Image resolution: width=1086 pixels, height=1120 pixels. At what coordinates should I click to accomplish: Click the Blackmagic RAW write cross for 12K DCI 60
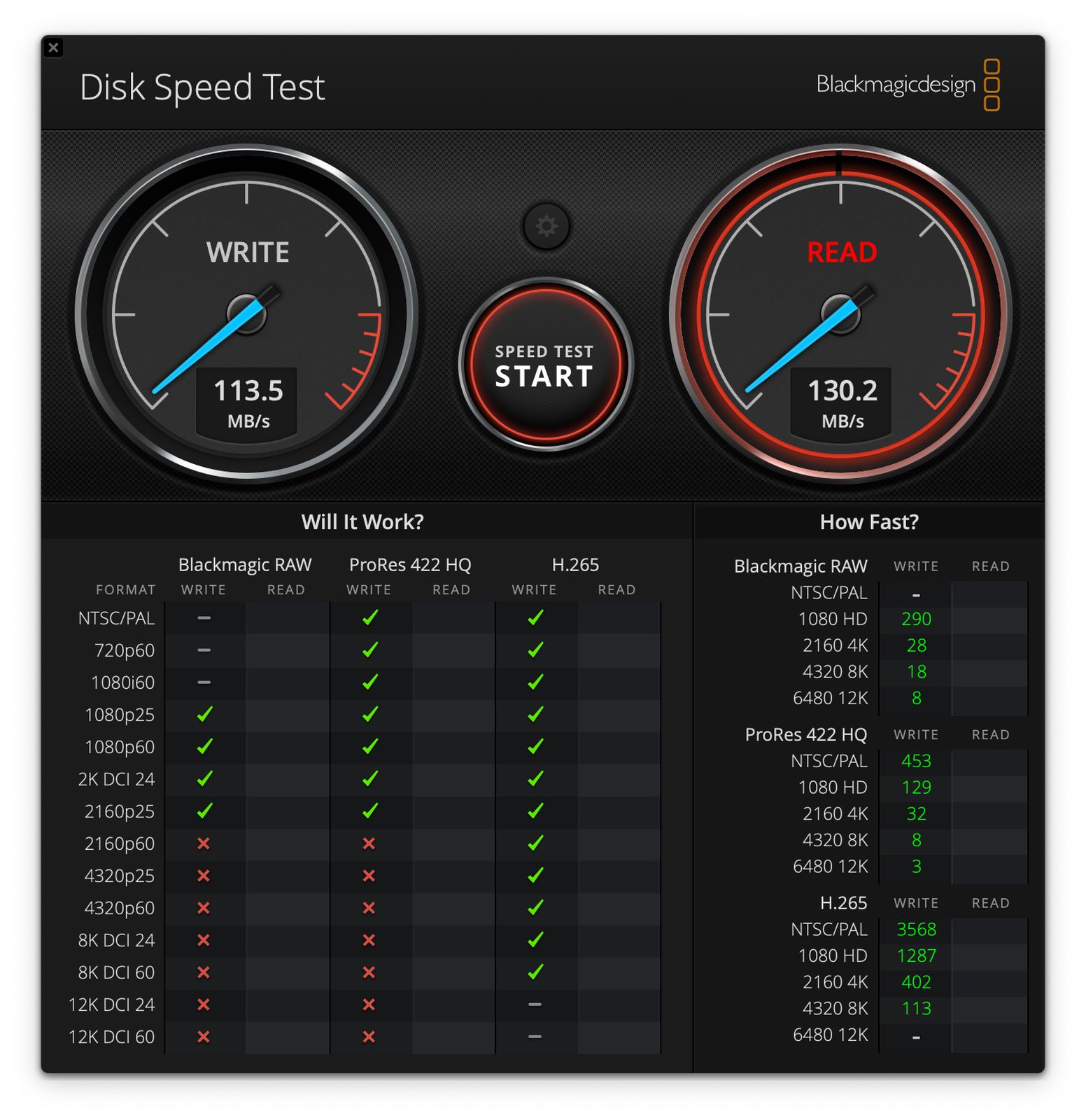(x=204, y=1037)
